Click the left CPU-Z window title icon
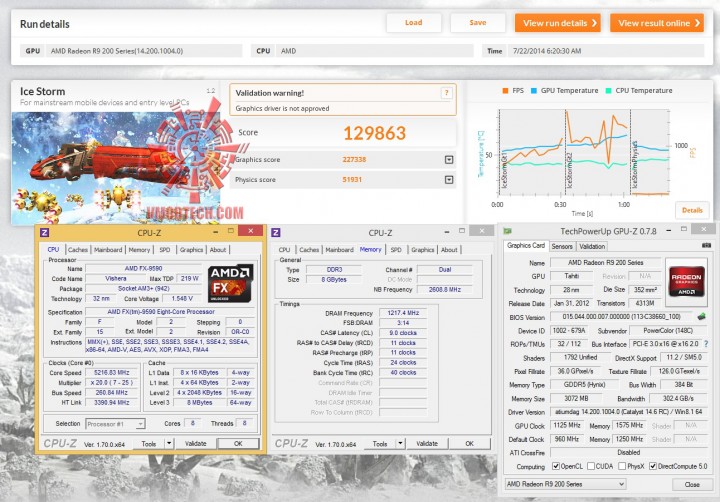Screen dimensions: 720x502 (x=45, y=232)
